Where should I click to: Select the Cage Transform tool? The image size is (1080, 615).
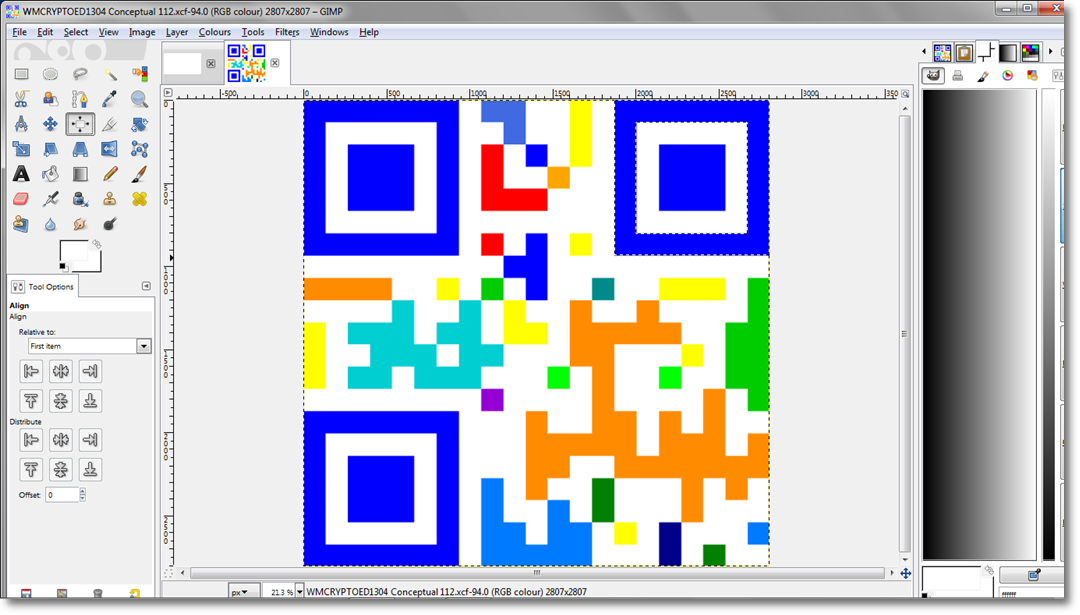pos(140,149)
